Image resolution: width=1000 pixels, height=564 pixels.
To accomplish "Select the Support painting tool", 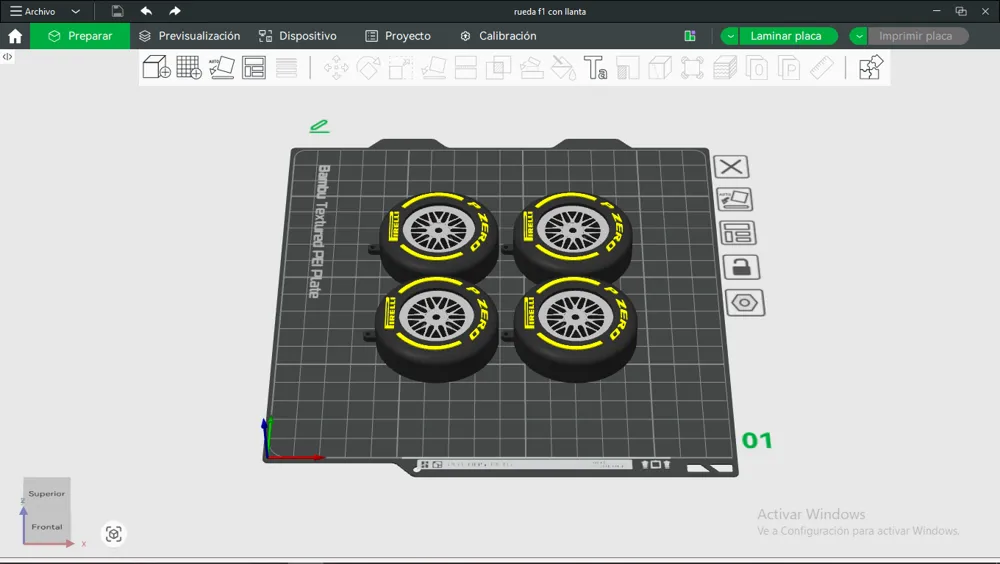I will tap(531, 68).
